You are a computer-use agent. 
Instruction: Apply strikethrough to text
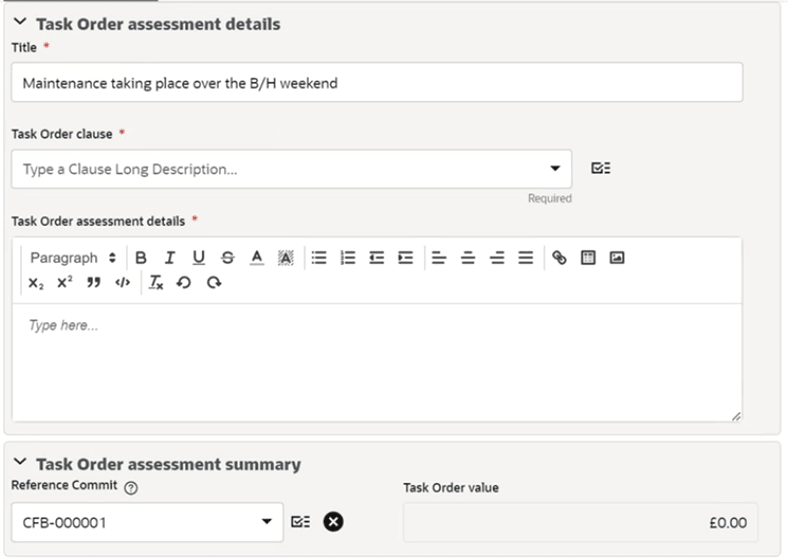click(228, 258)
